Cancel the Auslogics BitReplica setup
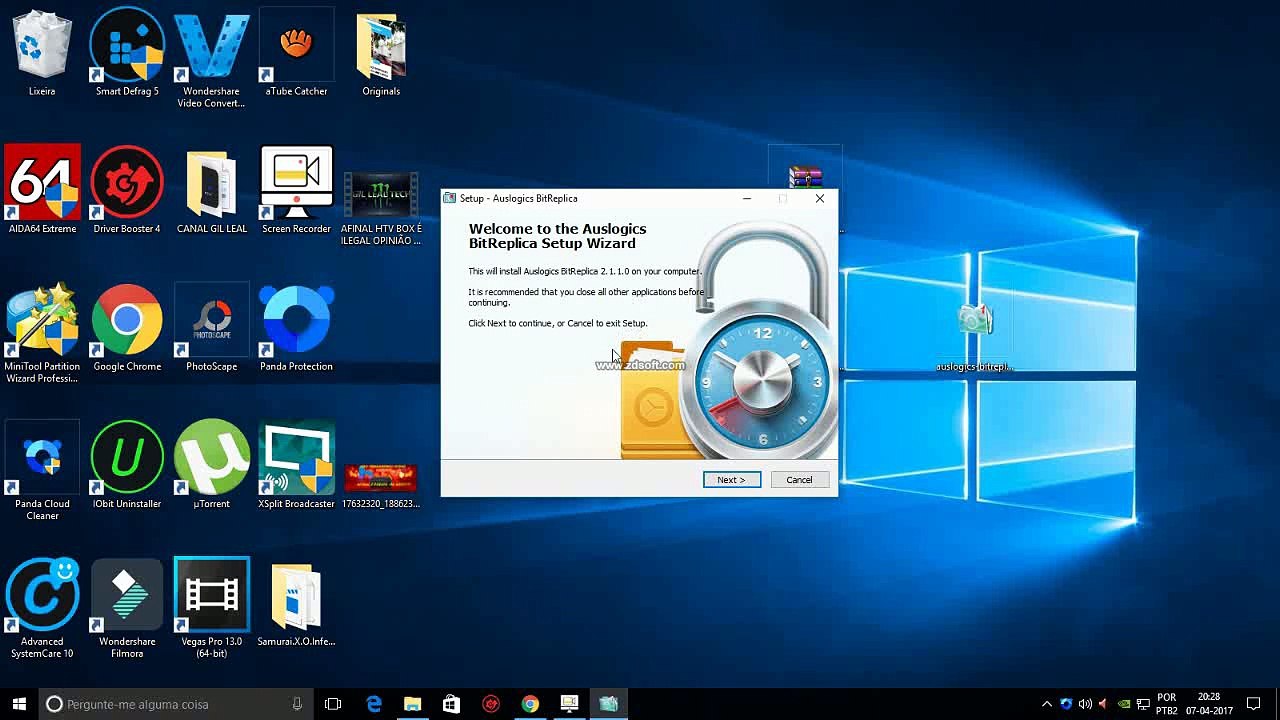Image resolution: width=1280 pixels, height=720 pixels. coord(799,480)
